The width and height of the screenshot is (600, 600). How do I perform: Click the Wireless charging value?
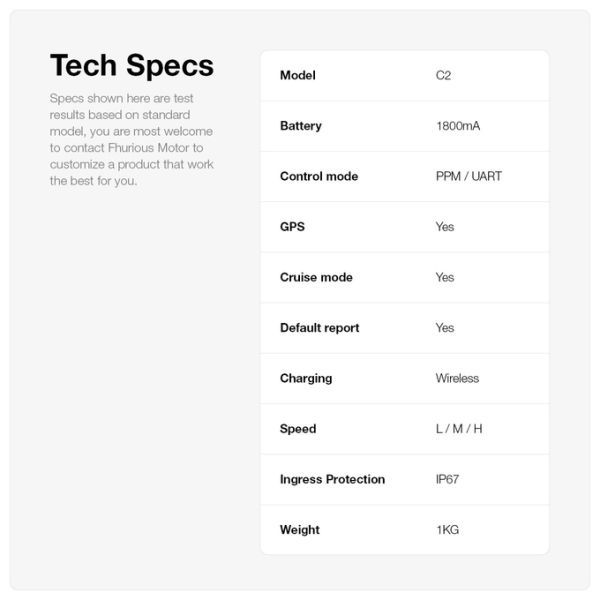point(457,378)
